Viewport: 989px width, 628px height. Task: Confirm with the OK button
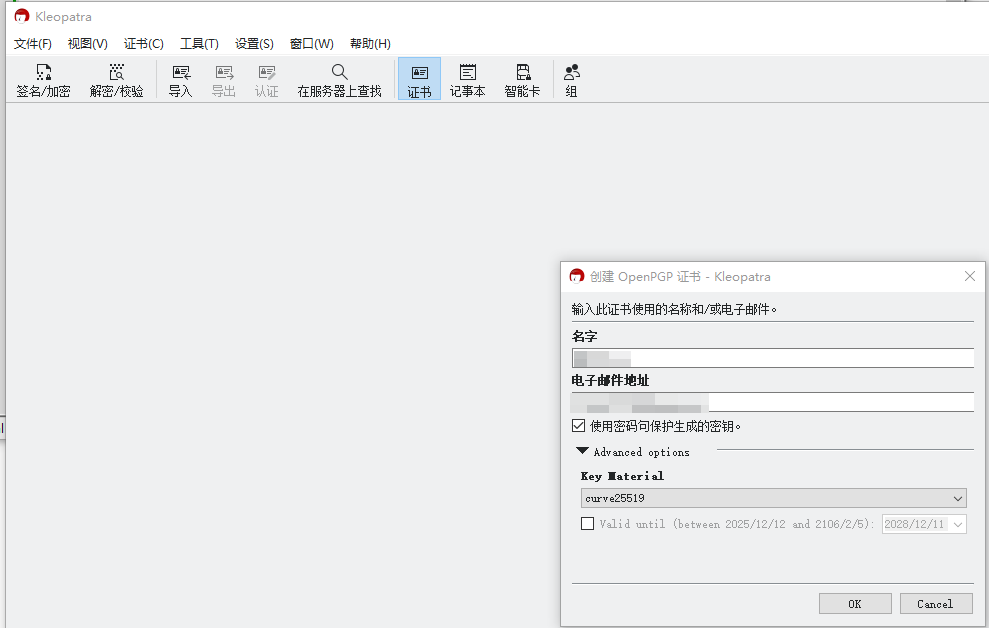coord(855,604)
